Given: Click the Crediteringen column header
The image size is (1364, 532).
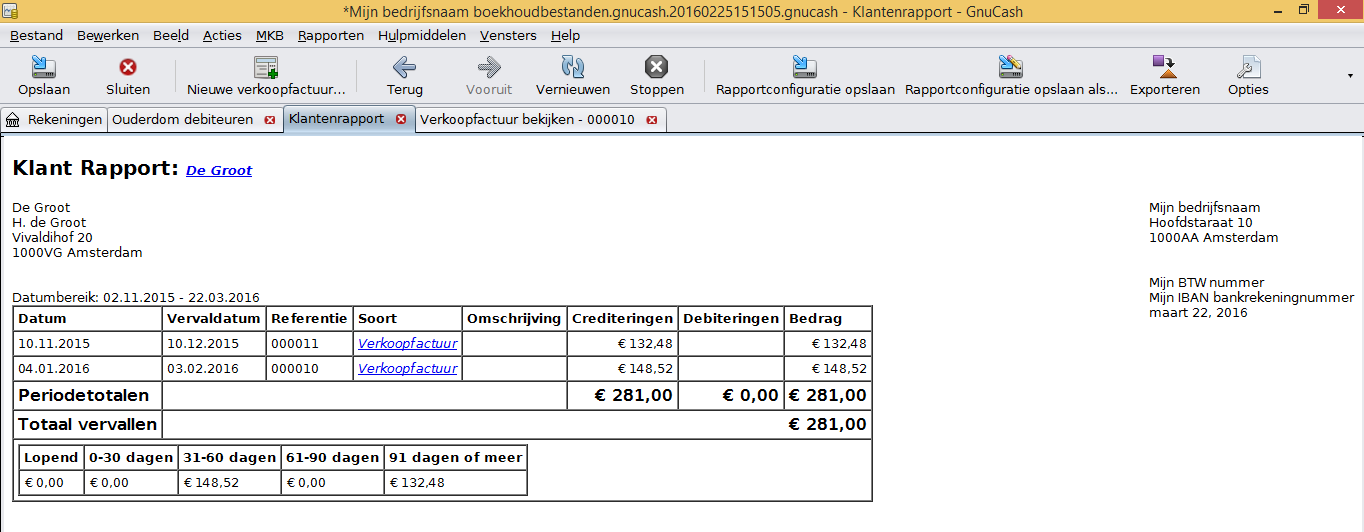Looking at the screenshot, I should (x=622, y=318).
